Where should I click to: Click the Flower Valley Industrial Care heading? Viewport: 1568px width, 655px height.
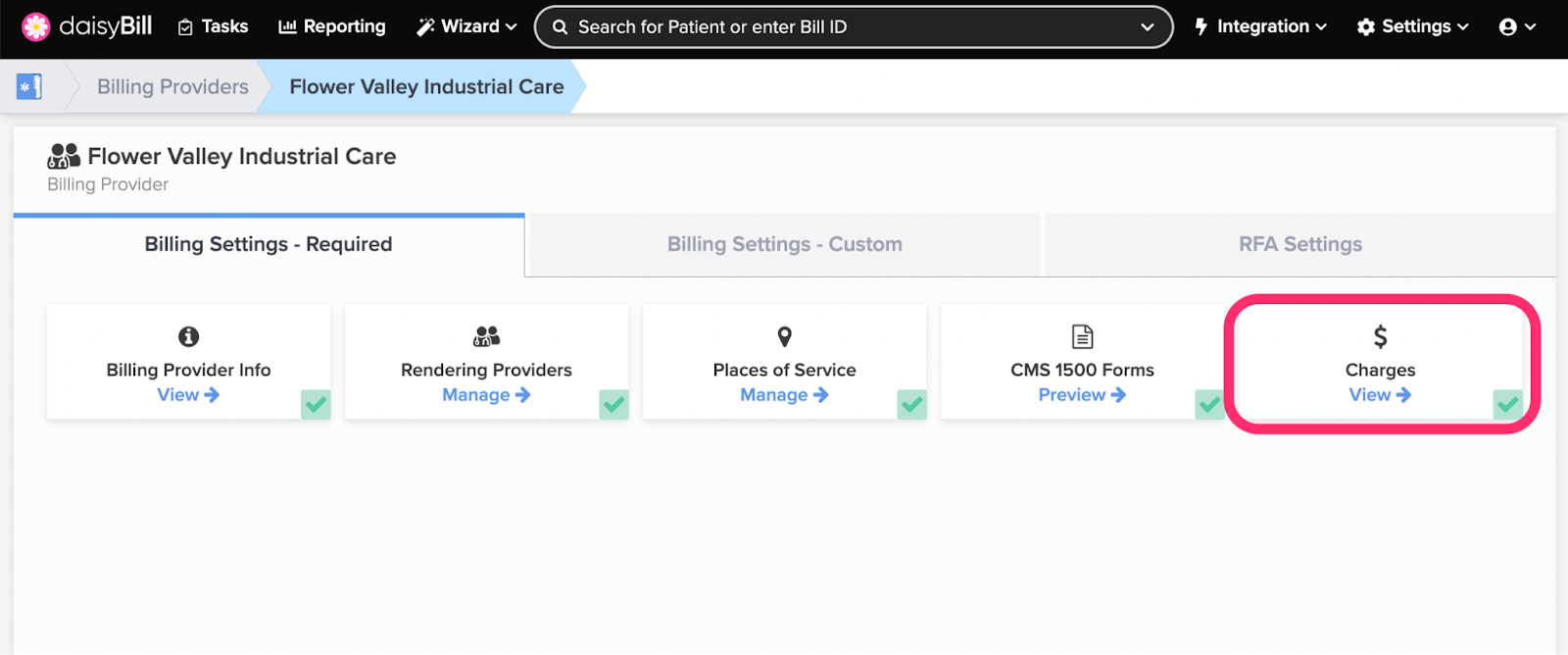pyautogui.click(x=242, y=156)
